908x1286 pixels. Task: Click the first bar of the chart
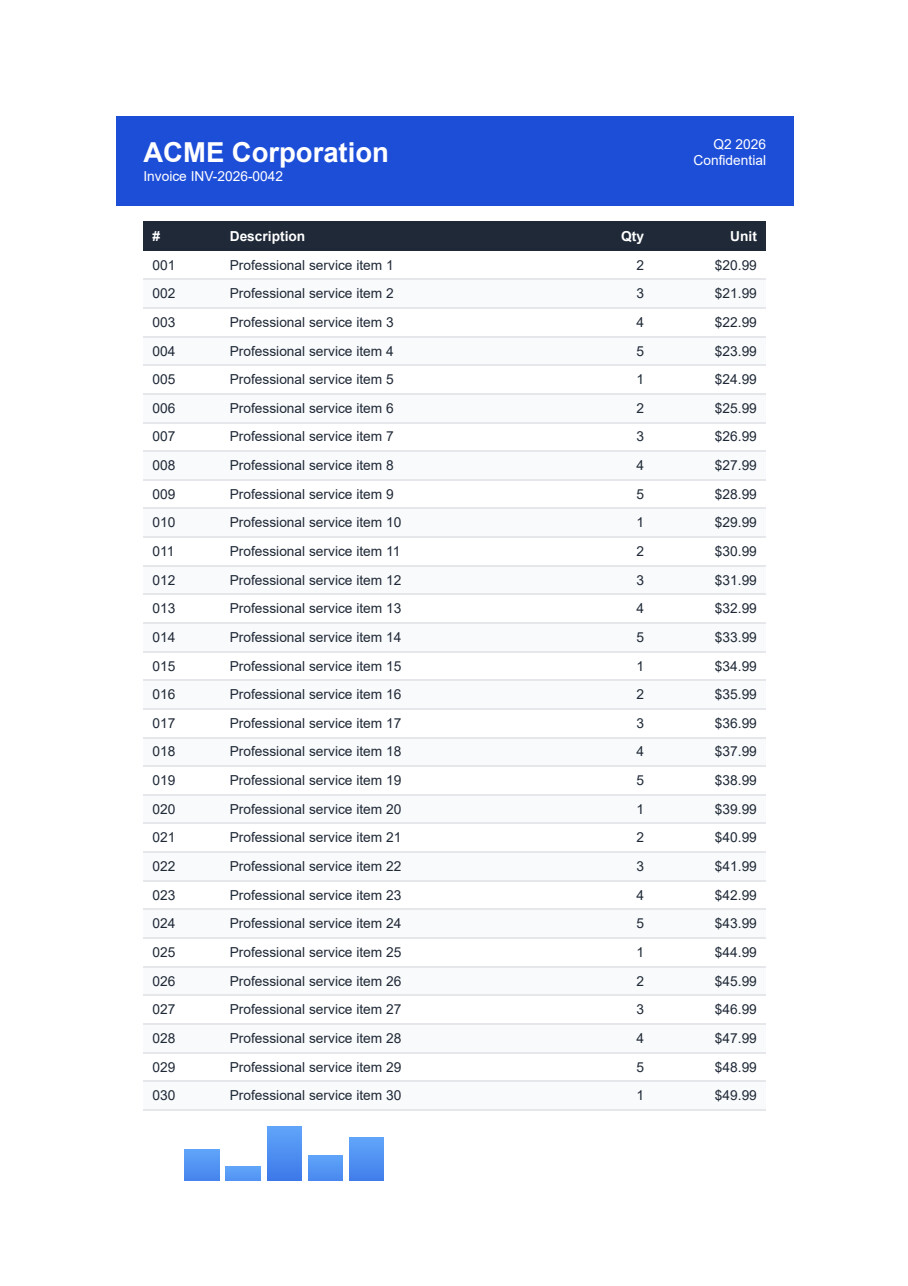(202, 1165)
